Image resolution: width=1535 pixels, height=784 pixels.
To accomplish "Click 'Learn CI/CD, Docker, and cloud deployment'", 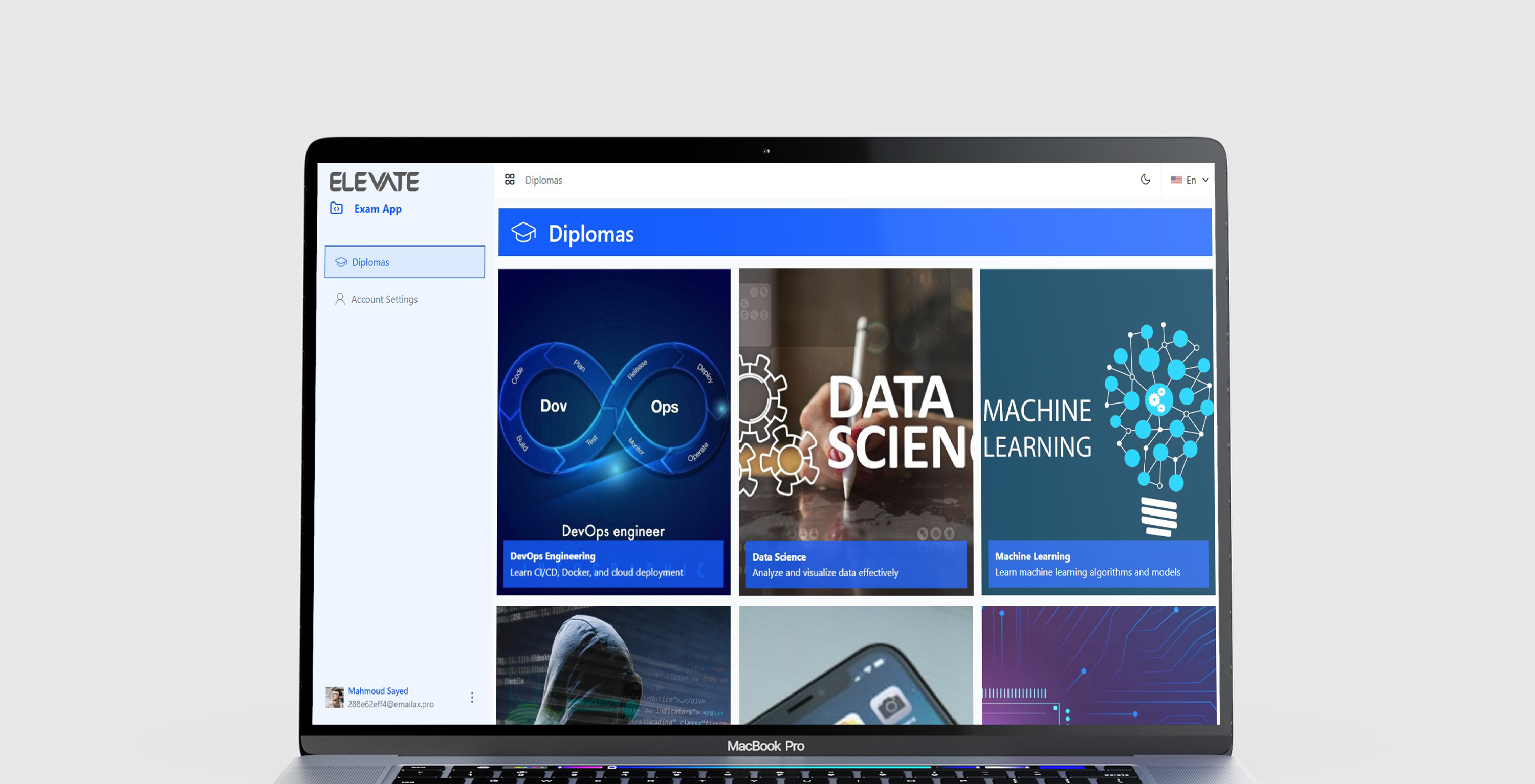I will (x=597, y=572).
